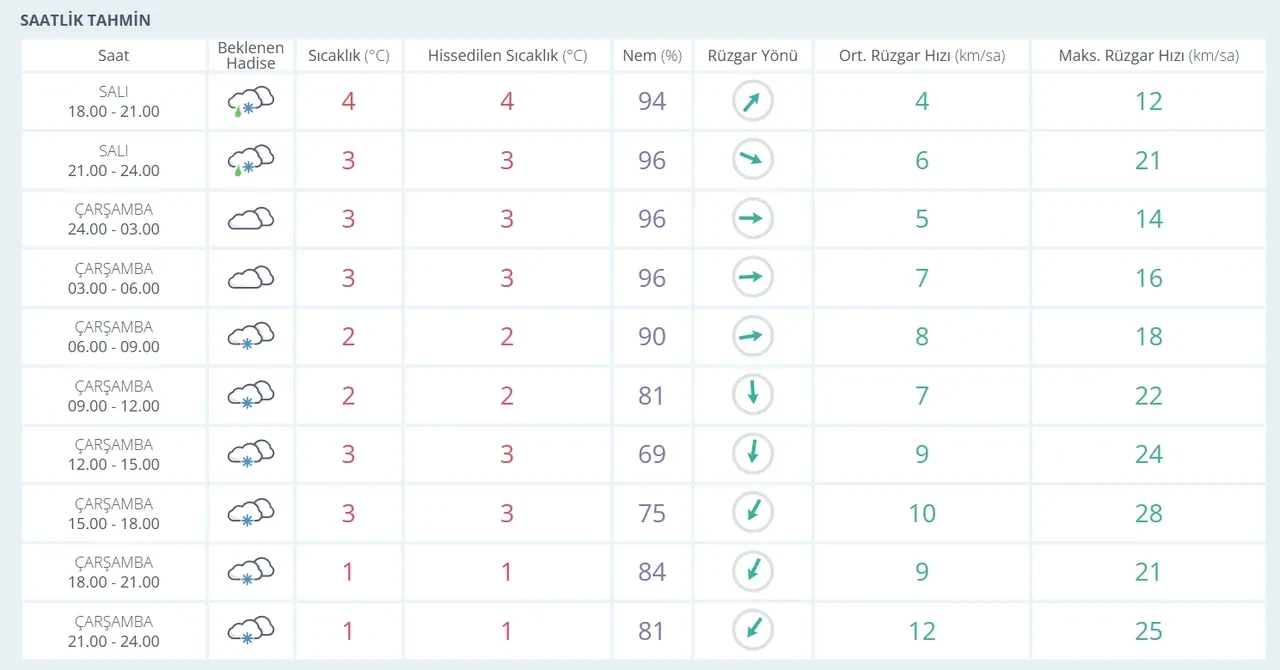
Task: Click the humidity value 69
Action: (652, 454)
